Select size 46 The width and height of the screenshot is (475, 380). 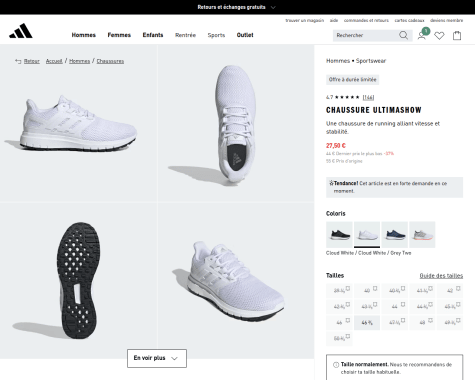339,323
